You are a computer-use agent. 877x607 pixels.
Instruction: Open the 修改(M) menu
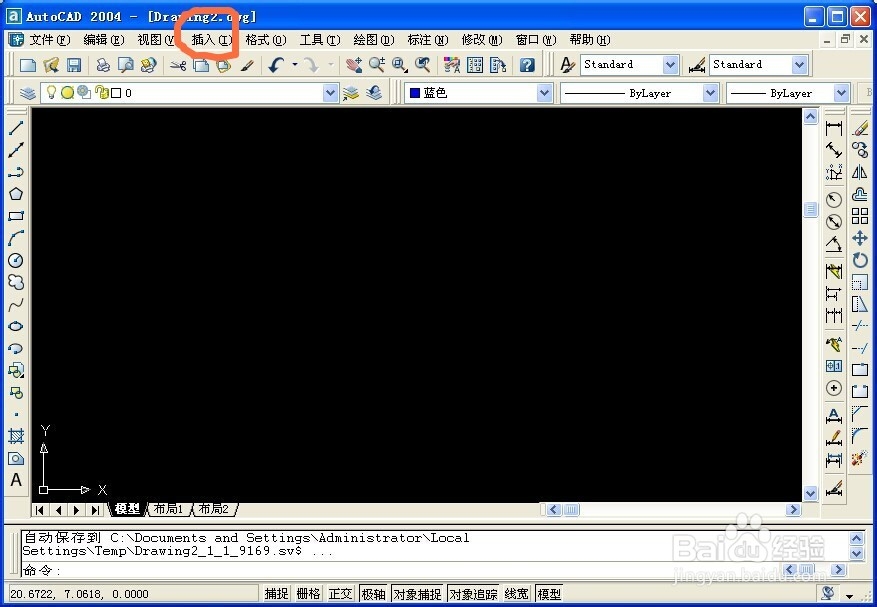(482, 40)
